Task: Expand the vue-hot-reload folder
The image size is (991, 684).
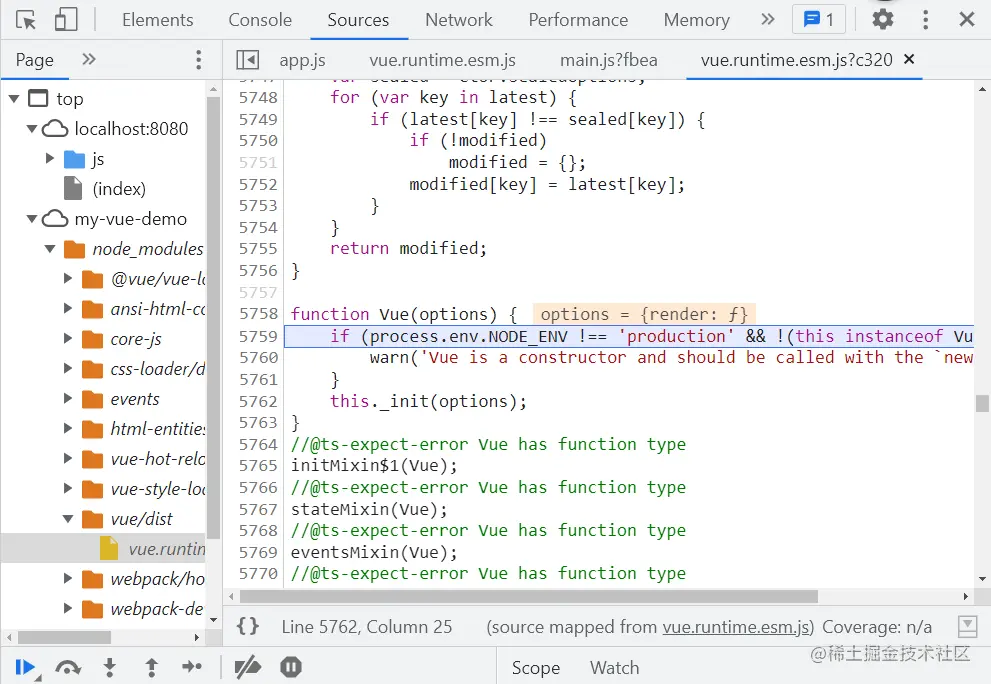Action: point(68,458)
